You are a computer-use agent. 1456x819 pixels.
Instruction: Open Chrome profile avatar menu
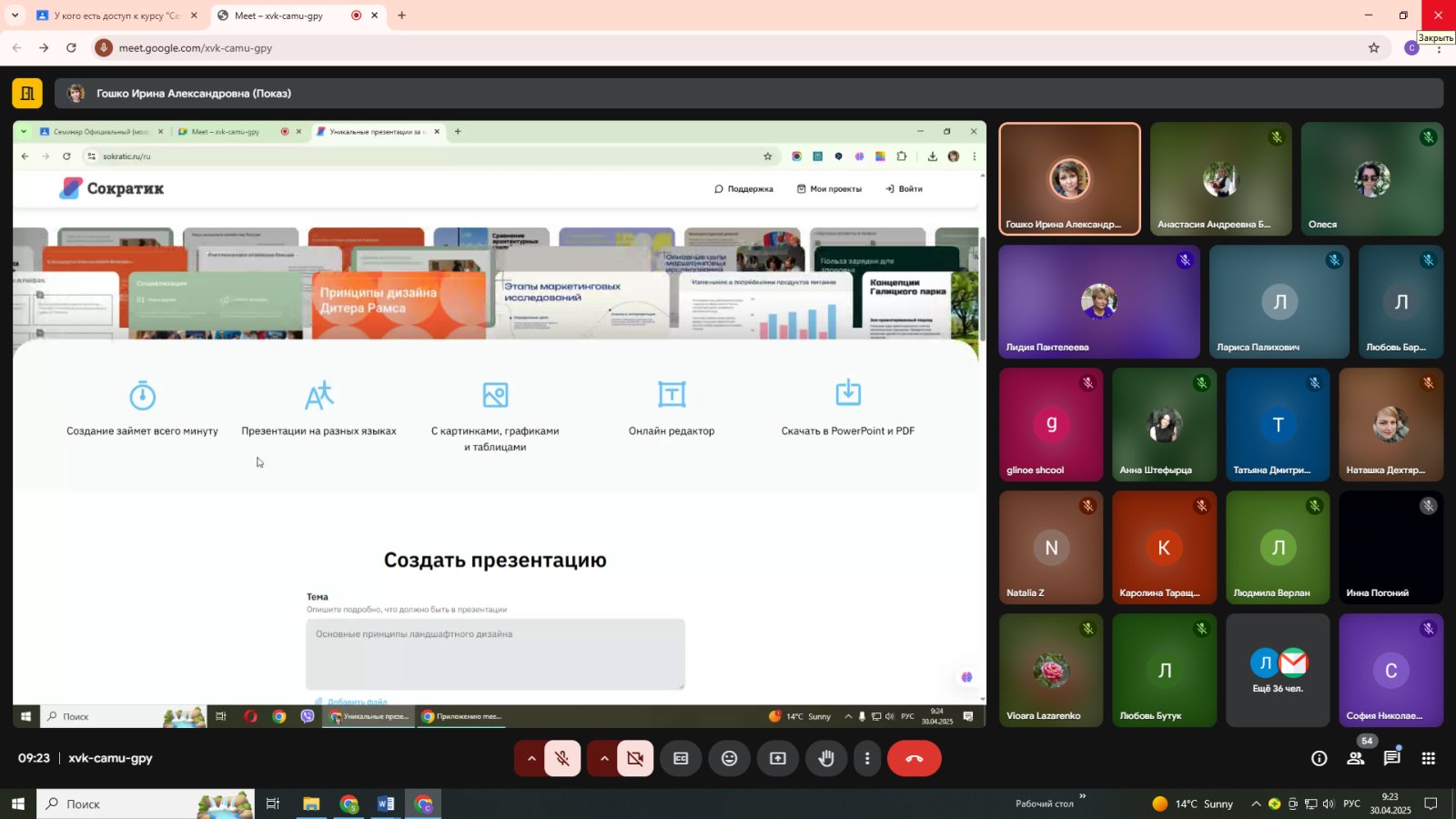click(1411, 47)
